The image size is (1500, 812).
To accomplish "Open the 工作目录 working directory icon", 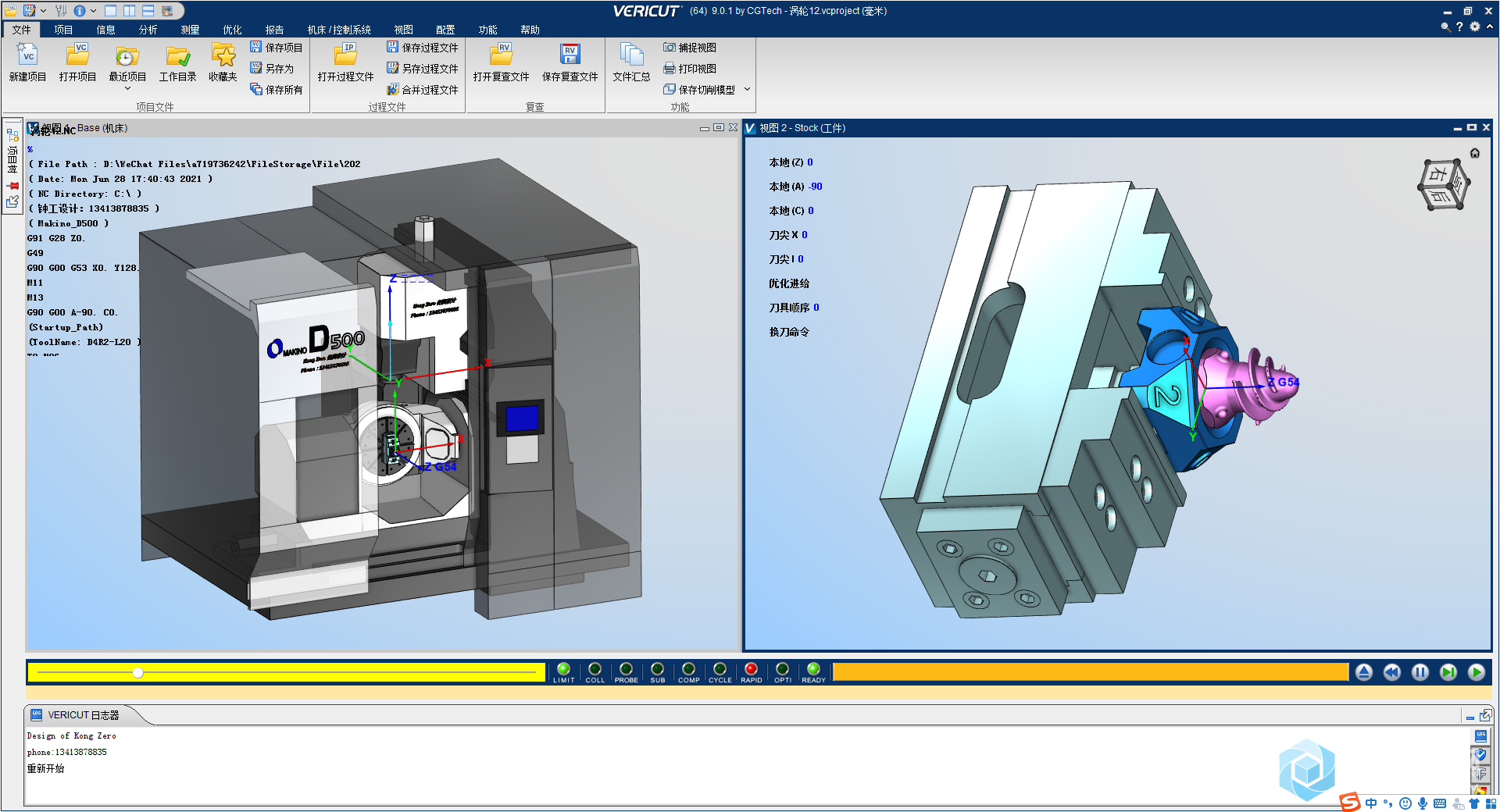I will [178, 56].
